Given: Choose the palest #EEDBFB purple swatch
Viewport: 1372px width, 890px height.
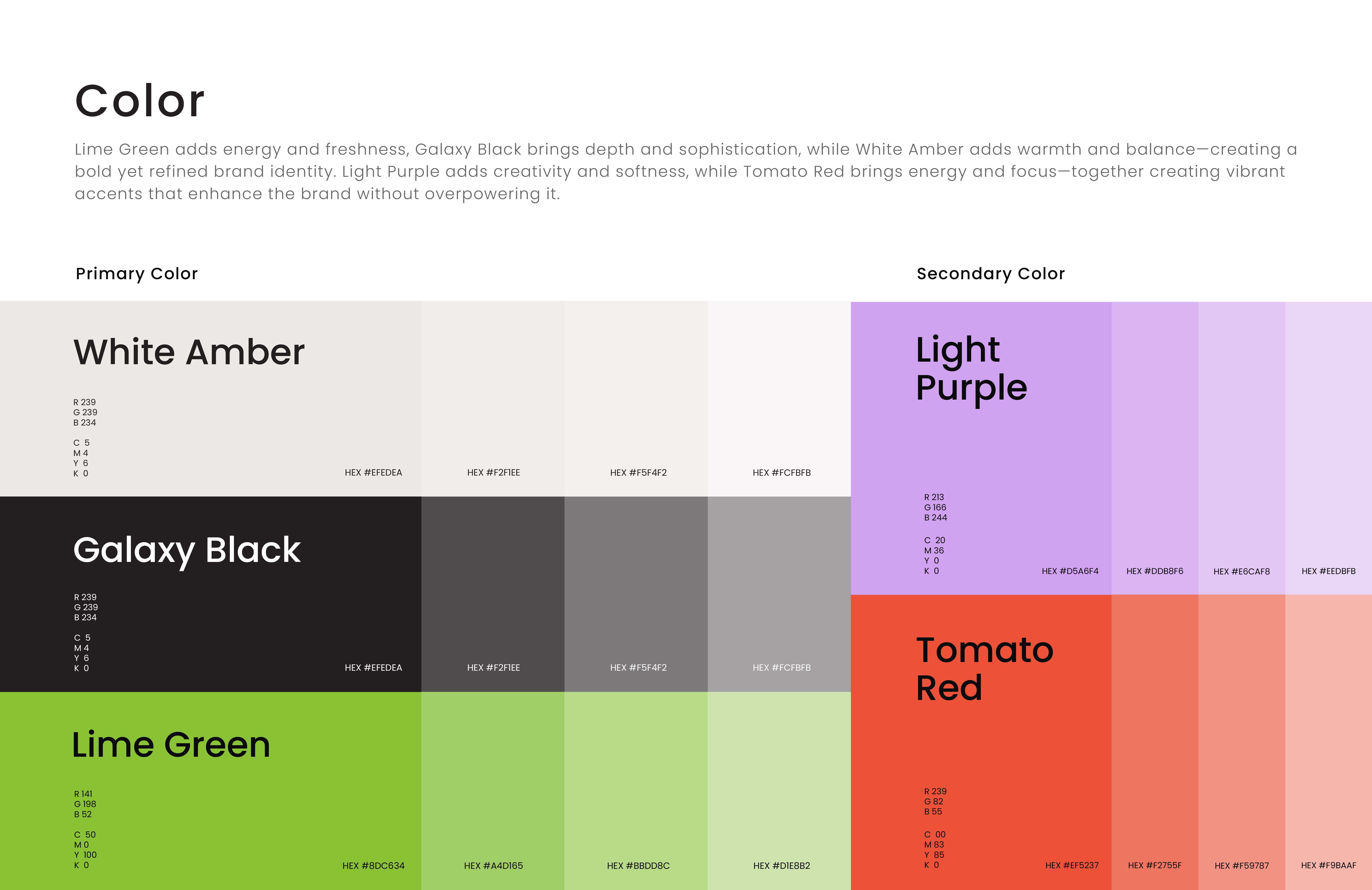Looking at the screenshot, I should [x=1329, y=448].
